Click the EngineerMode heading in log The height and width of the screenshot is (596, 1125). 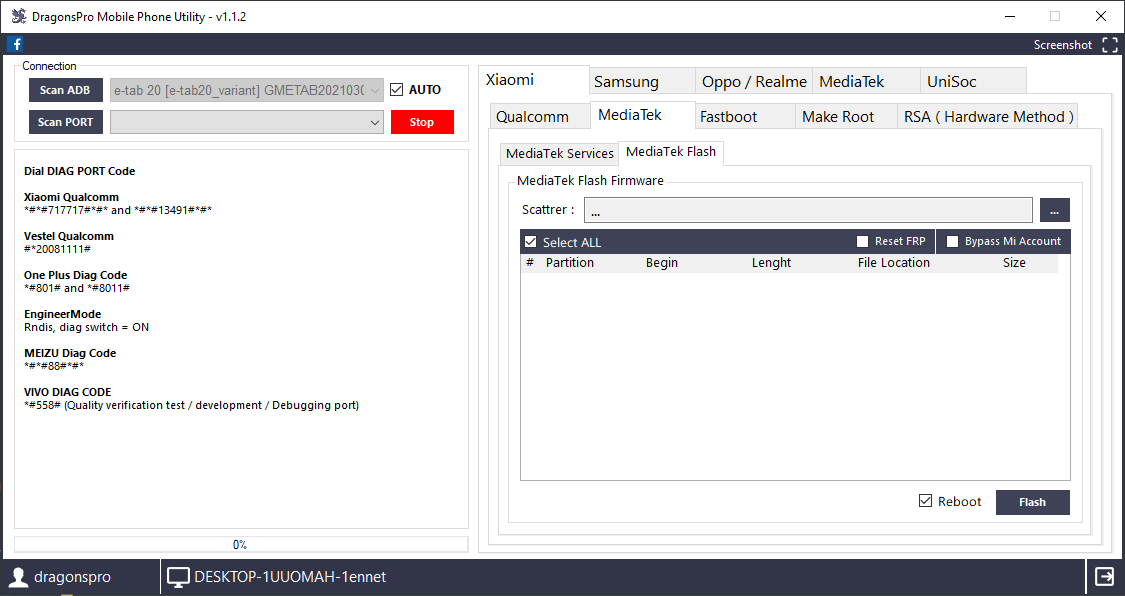[62, 314]
